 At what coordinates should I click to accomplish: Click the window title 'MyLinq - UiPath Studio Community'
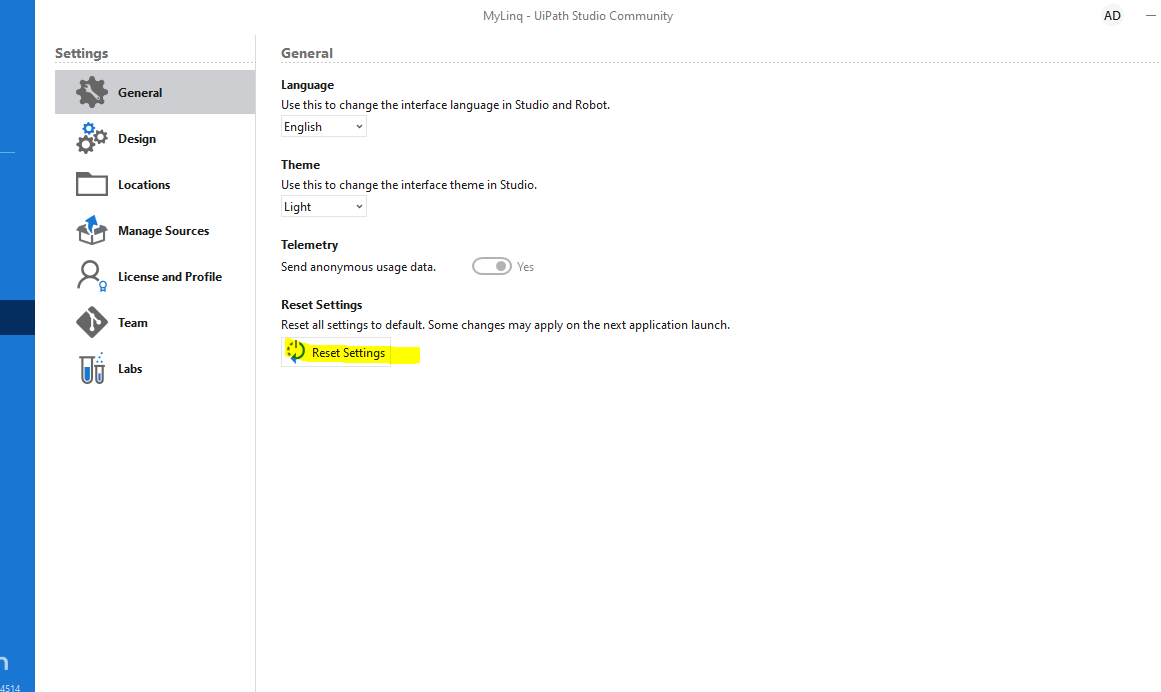578,16
